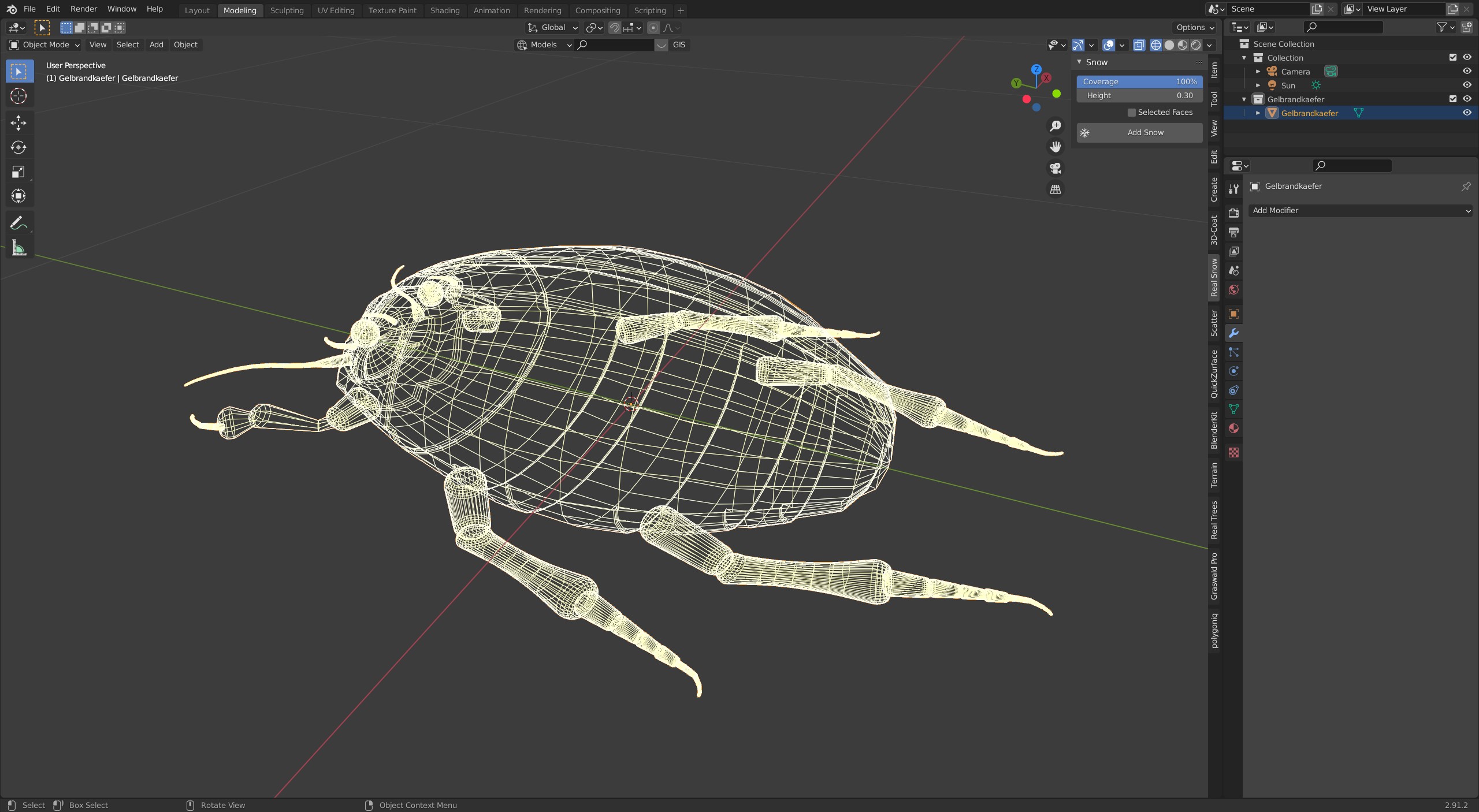
Task: Expand the Camera item in the outliner
Action: 1258,72
